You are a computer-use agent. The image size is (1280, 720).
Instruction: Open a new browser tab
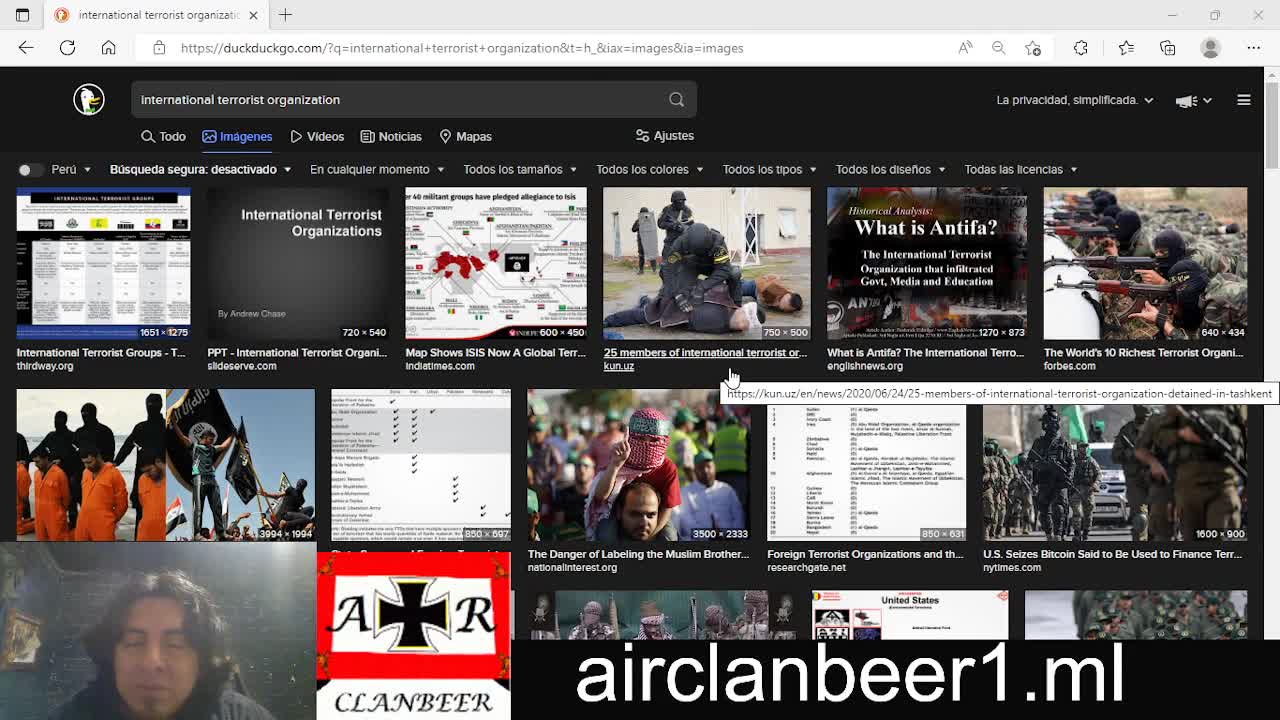point(286,15)
